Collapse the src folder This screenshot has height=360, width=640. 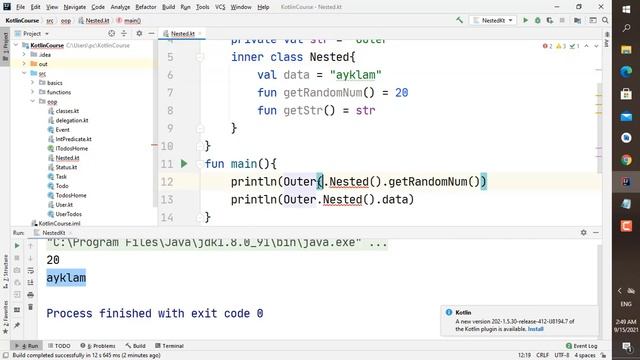pyautogui.click(x=24, y=73)
